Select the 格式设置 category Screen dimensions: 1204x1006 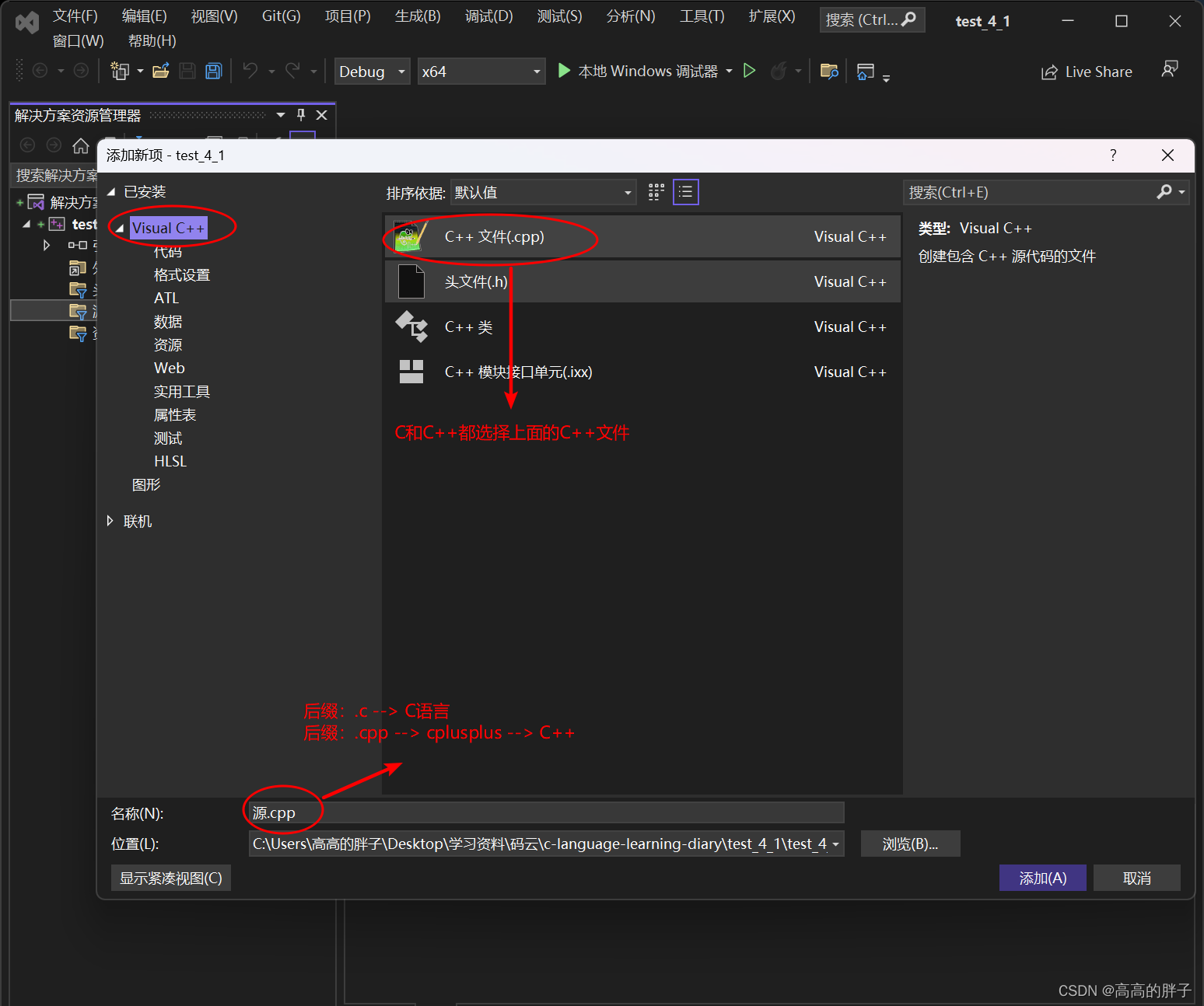click(182, 275)
